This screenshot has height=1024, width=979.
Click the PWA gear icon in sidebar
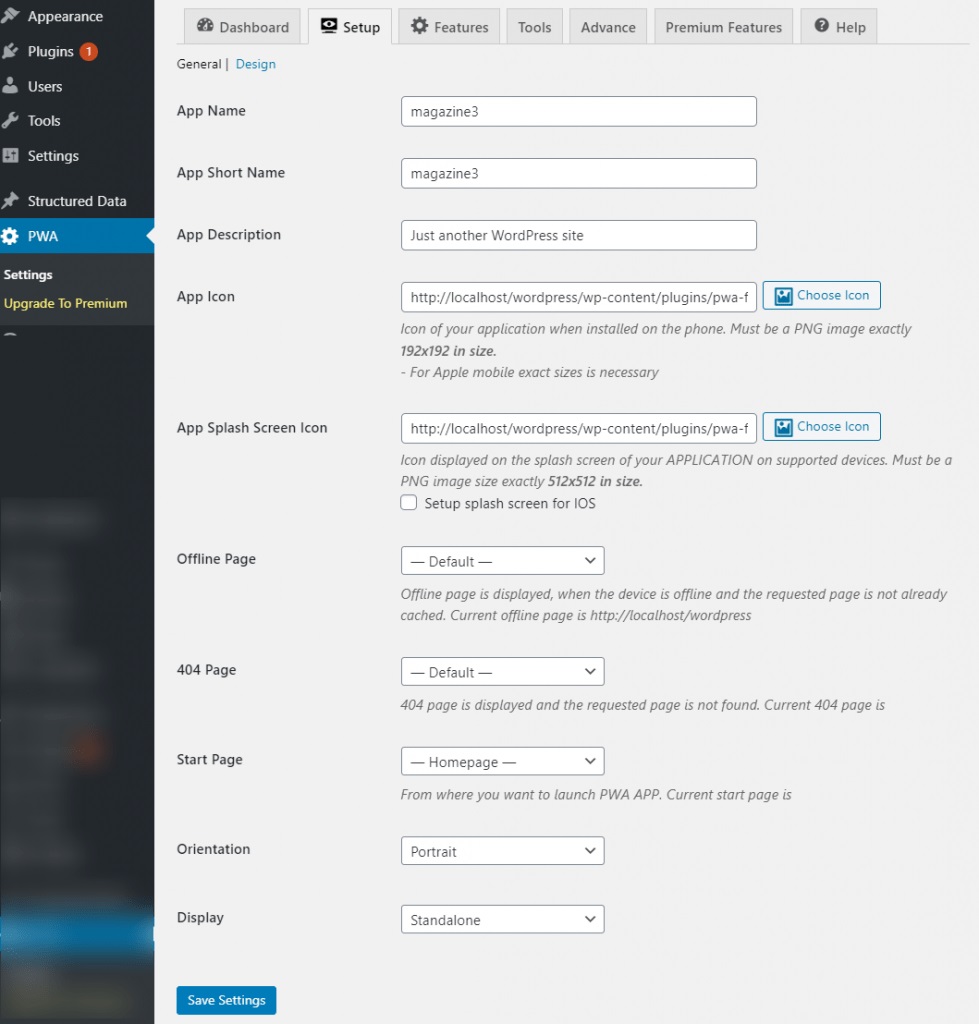[x=11, y=237]
